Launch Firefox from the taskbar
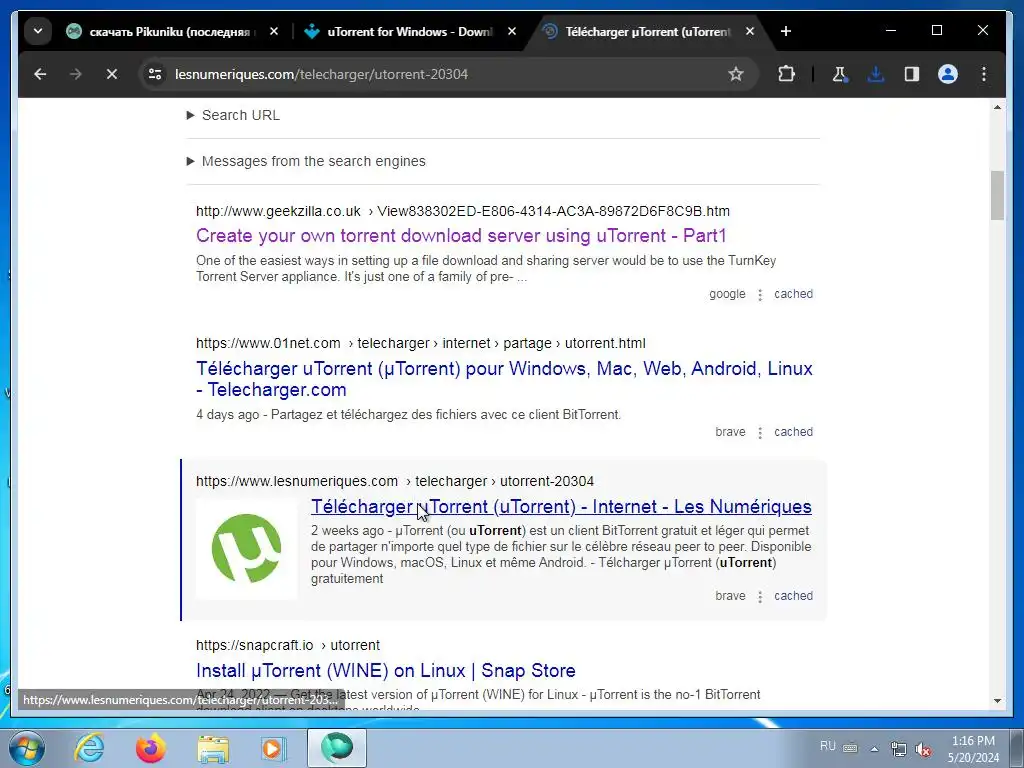 151,748
